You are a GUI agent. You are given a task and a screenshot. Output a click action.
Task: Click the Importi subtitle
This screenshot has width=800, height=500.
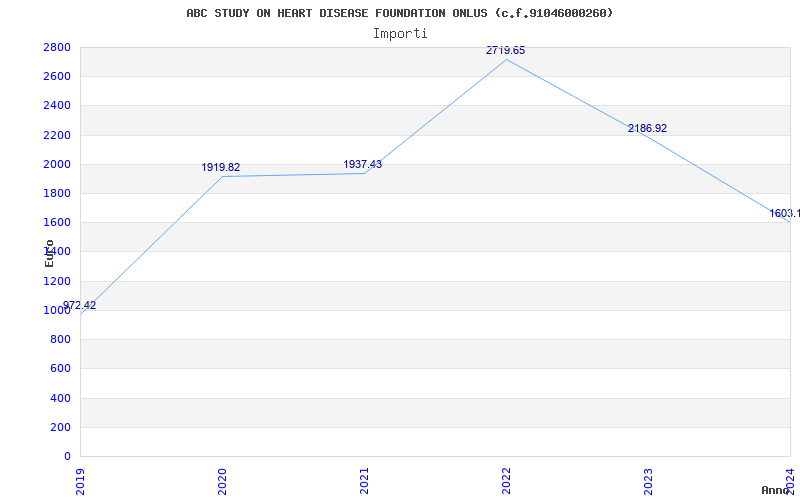[x=400, y=34]
